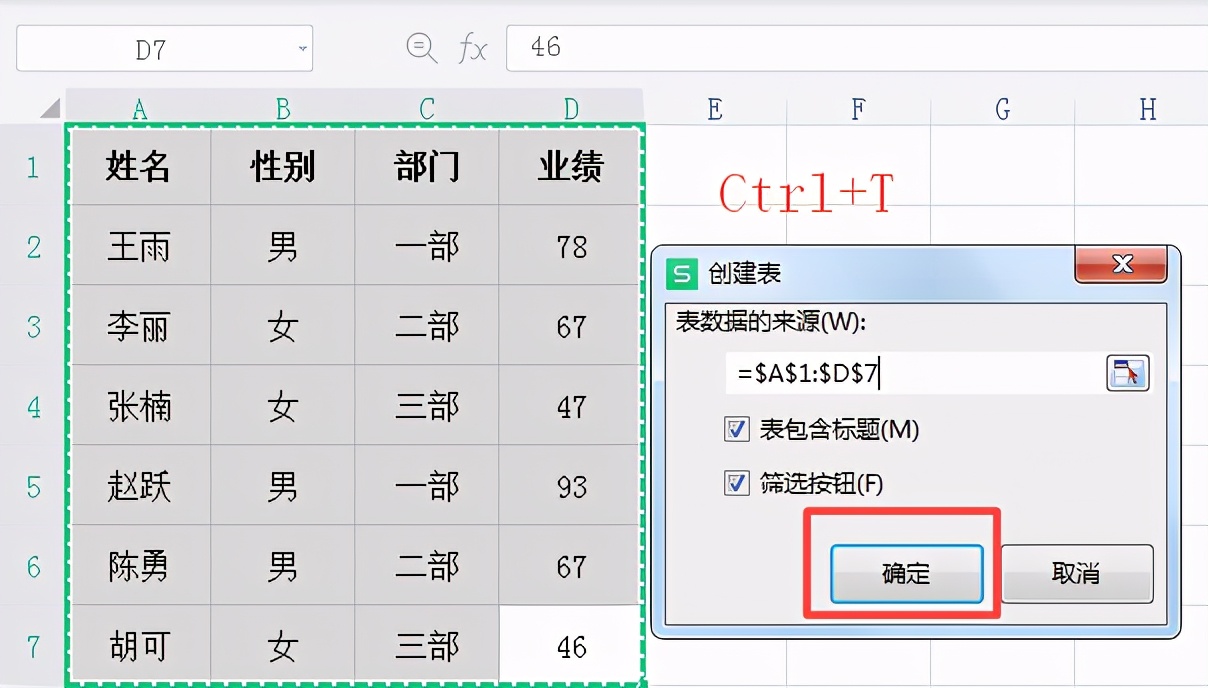Click row number 5
The width and height of the screenshot is (1208, 688).
click(32, 487)
